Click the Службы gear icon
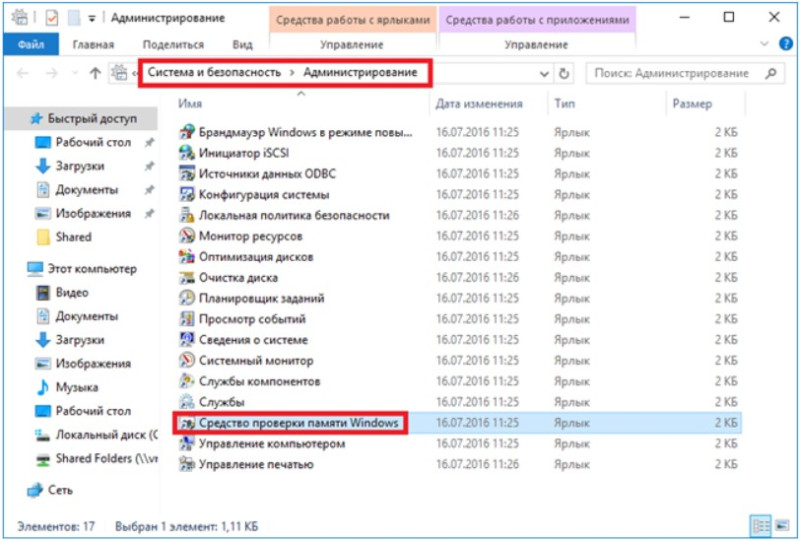 coord(187,402)
